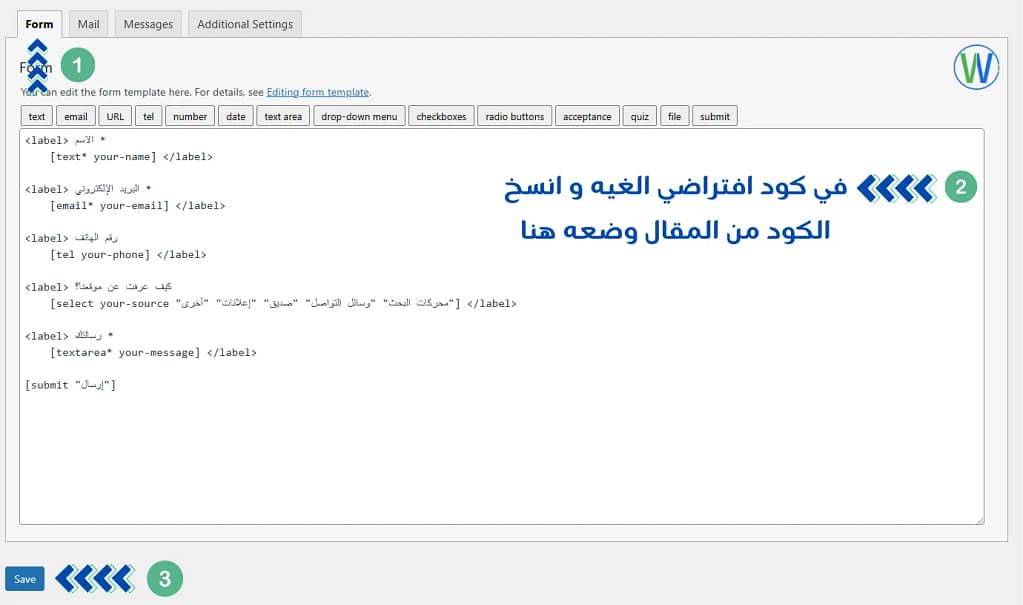Image resolution: width=1023 pixels, height=605 pixels.
Task: Insert a submit button tag
Action: (x=714, y=115)
